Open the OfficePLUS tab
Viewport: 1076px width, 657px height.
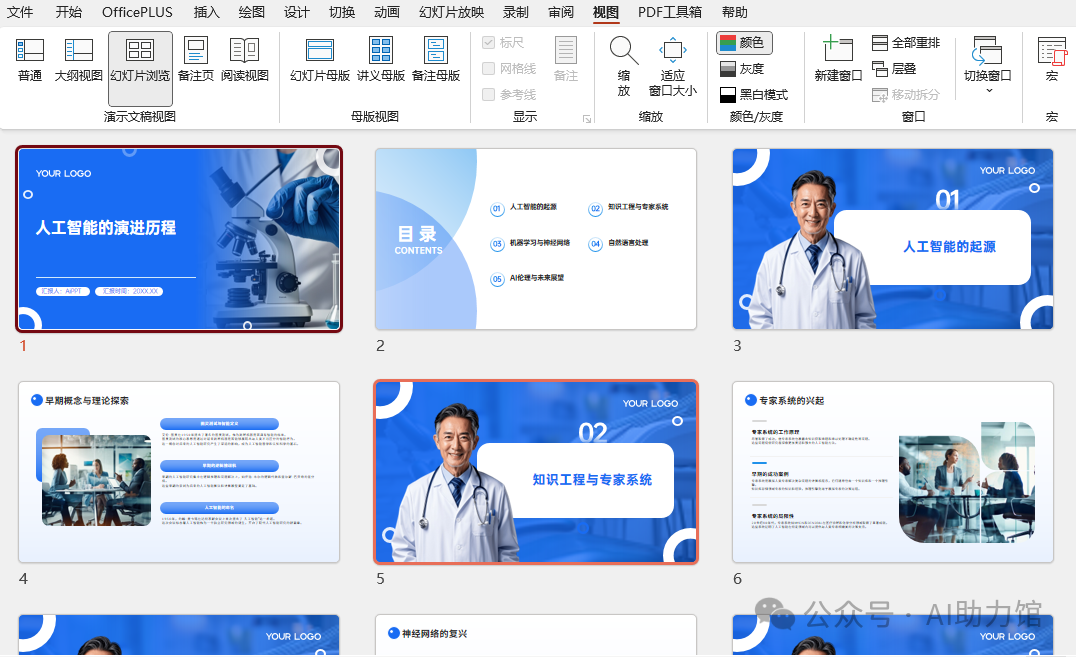(137, 12)
